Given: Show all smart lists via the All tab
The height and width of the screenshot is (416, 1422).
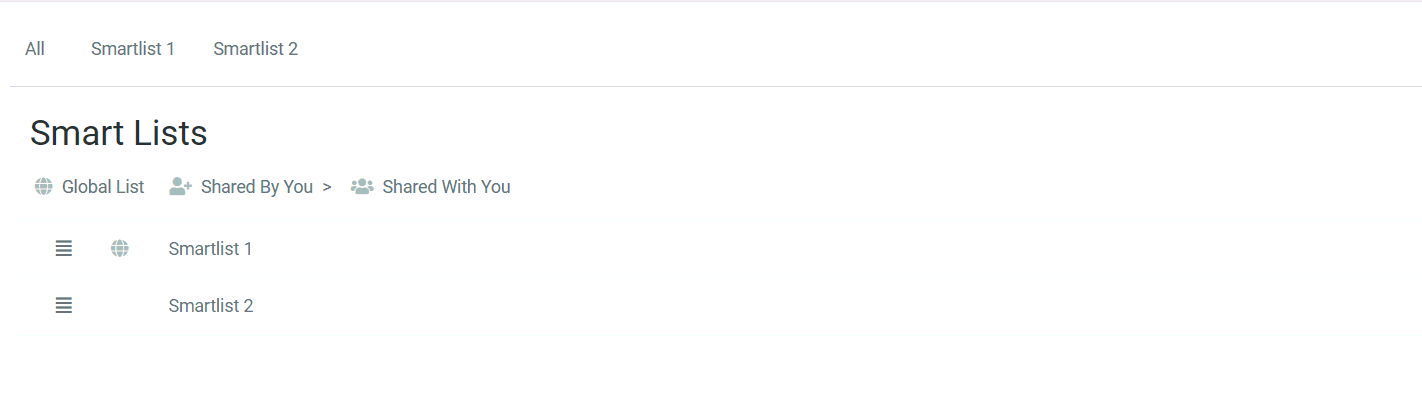Looking at the screenshot, I should (35, 49).
